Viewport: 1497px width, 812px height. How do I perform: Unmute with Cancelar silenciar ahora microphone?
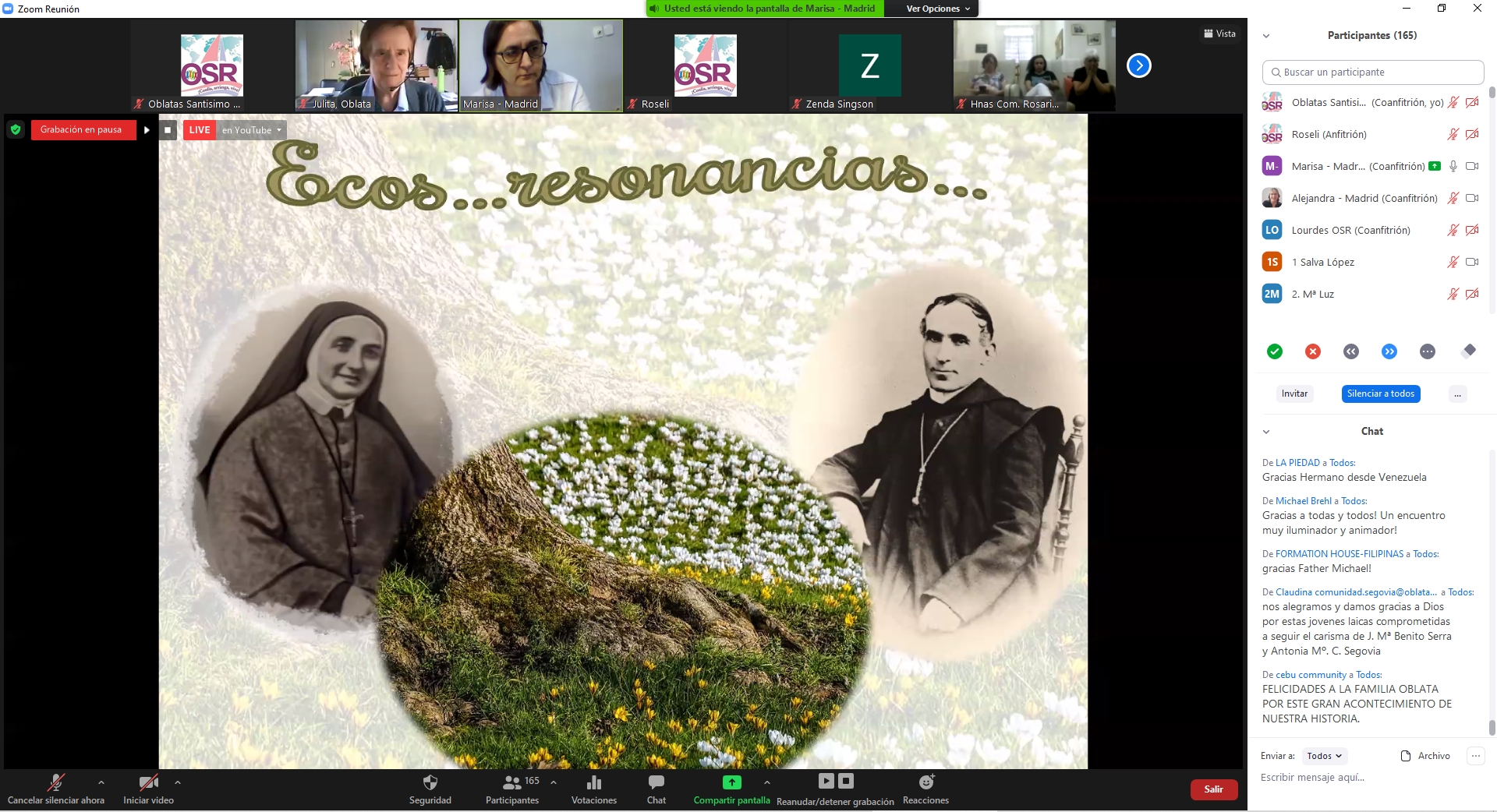tap(55, 789)
